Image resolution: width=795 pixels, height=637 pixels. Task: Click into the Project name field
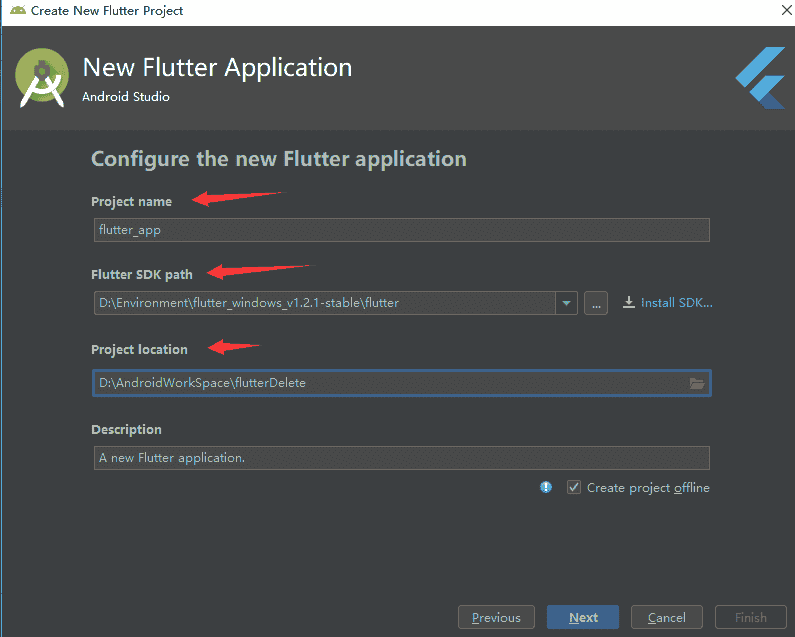pos(400,230)
